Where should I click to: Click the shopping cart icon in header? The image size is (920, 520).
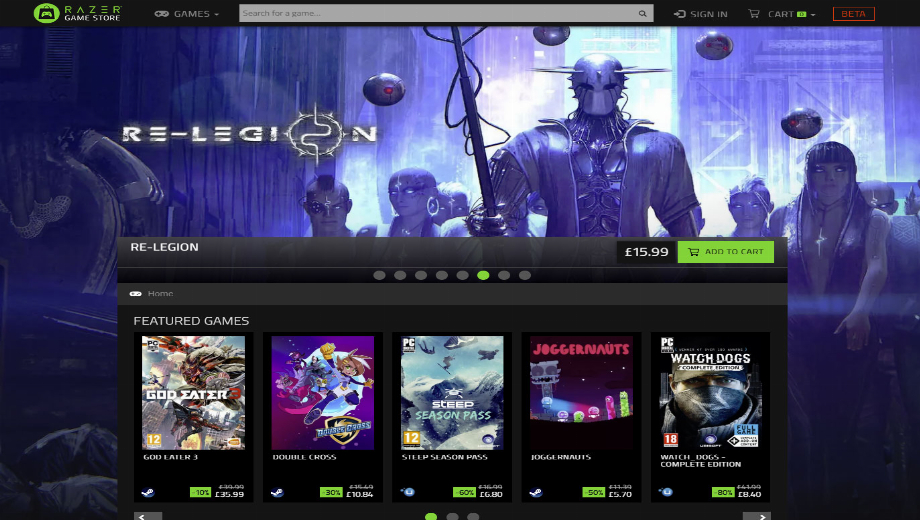pos(754,13)
